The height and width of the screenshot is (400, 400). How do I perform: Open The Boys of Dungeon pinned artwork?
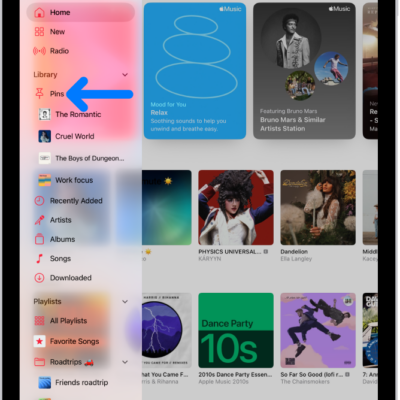[x=45, y=158]
